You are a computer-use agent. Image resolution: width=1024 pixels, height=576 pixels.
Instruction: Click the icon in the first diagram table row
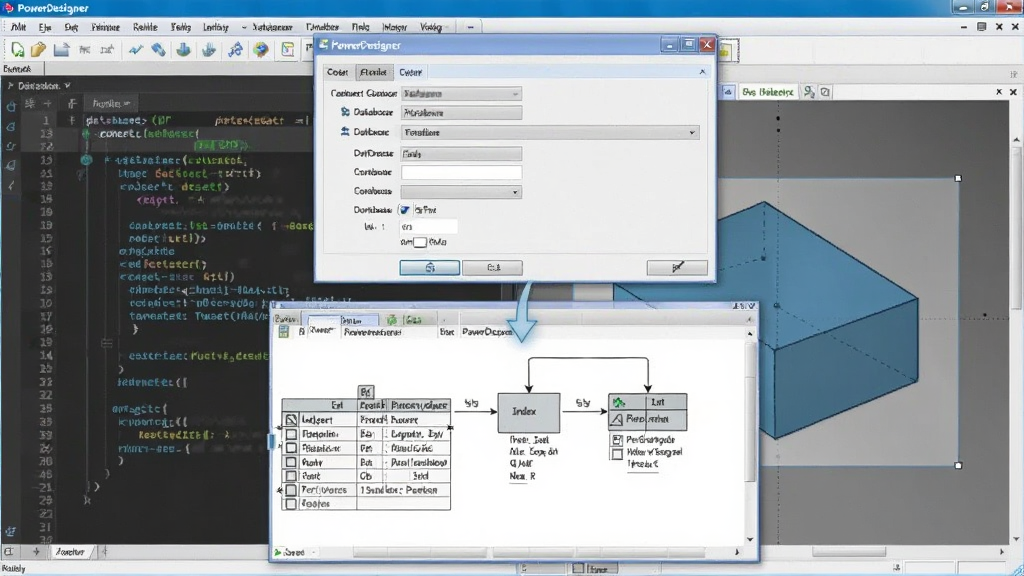(291, 420)
